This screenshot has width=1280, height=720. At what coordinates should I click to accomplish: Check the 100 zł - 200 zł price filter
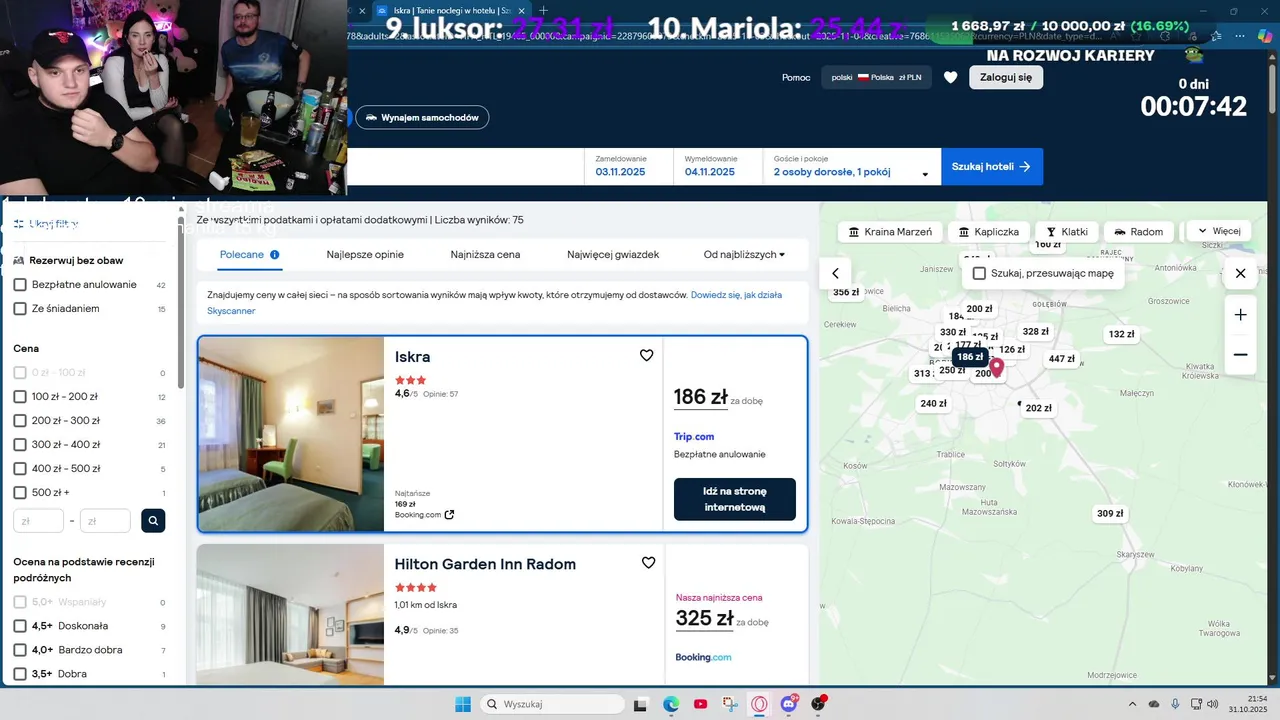click(x=20, y=397)
